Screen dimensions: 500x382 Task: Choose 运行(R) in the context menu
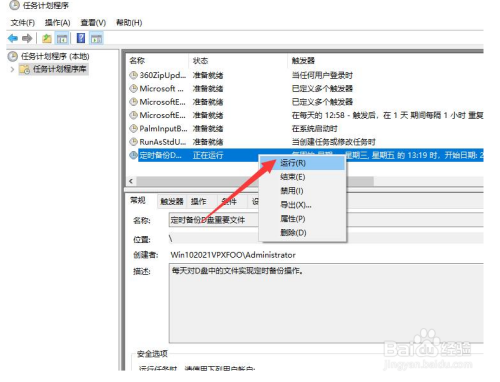point(302,163)
